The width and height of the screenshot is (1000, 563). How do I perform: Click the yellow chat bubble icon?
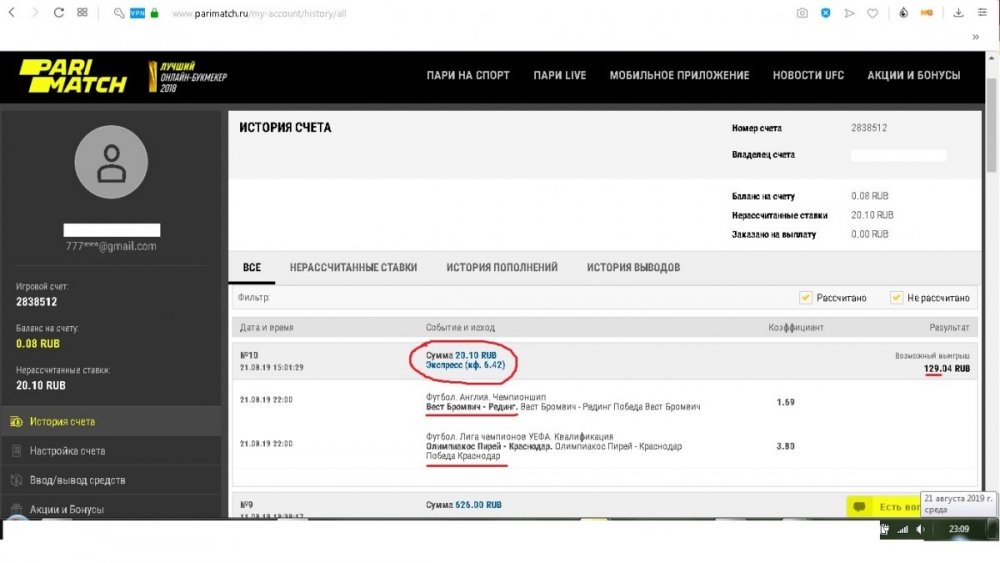858,507
